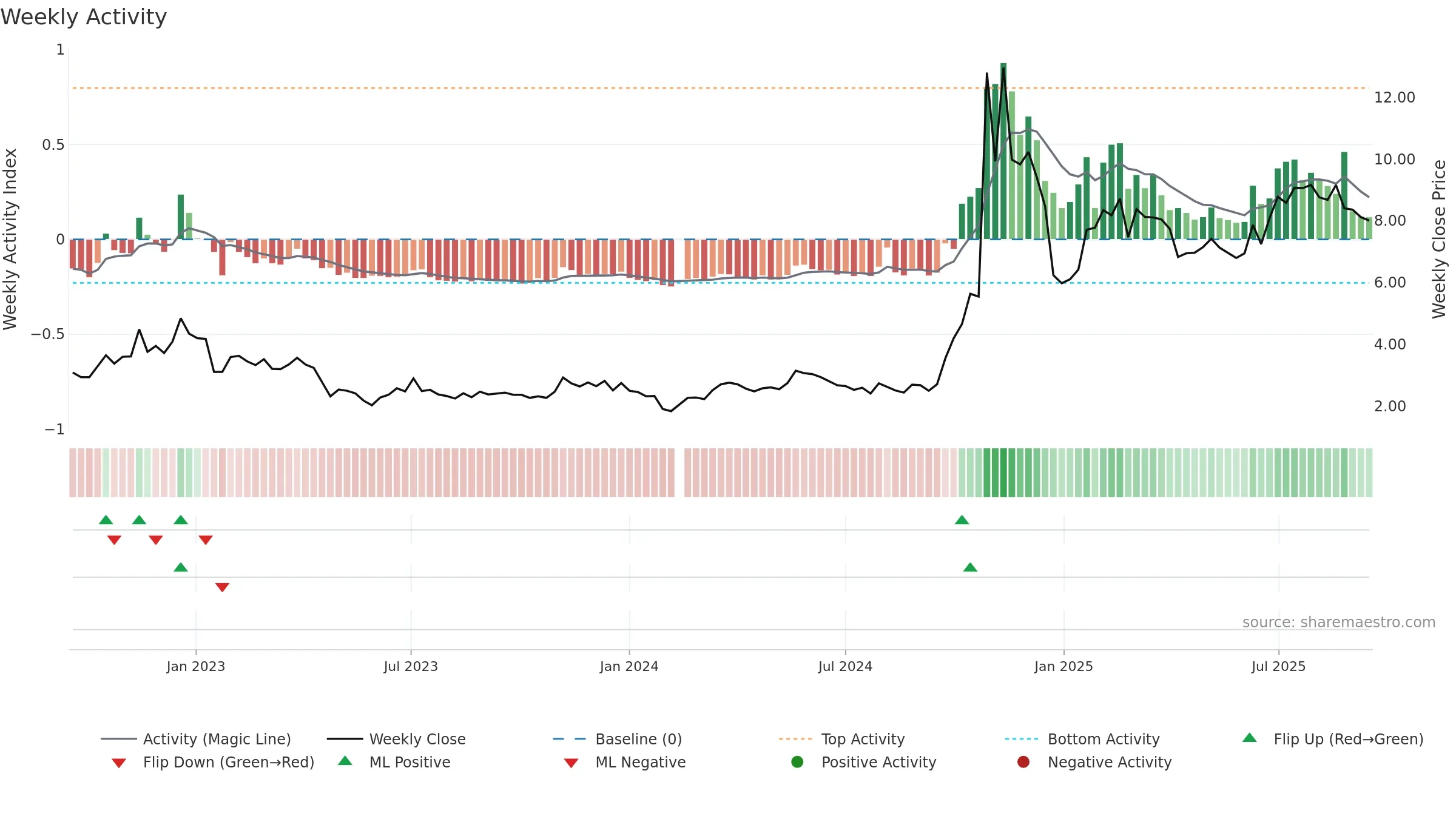Click the Jul 2024 axis label
This screenshot has width=1456, height=819.
coord(845,666)
